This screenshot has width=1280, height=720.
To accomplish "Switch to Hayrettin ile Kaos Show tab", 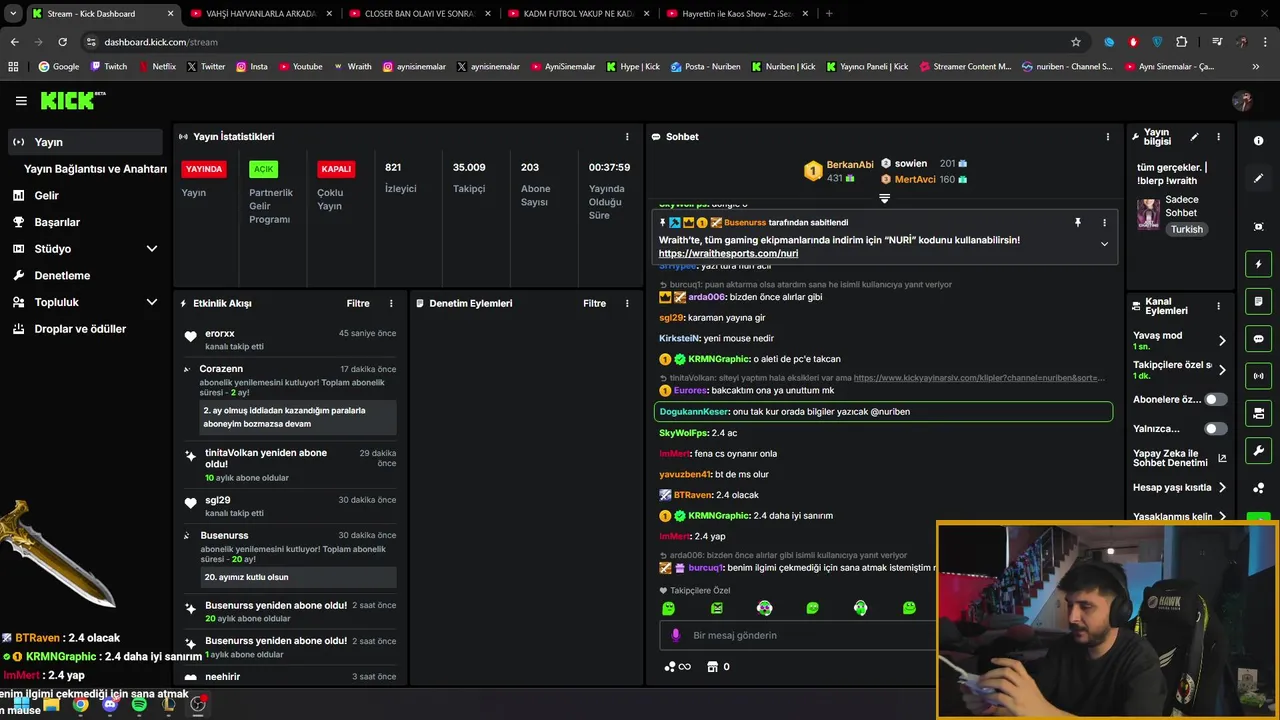I will tap(736, 14).
